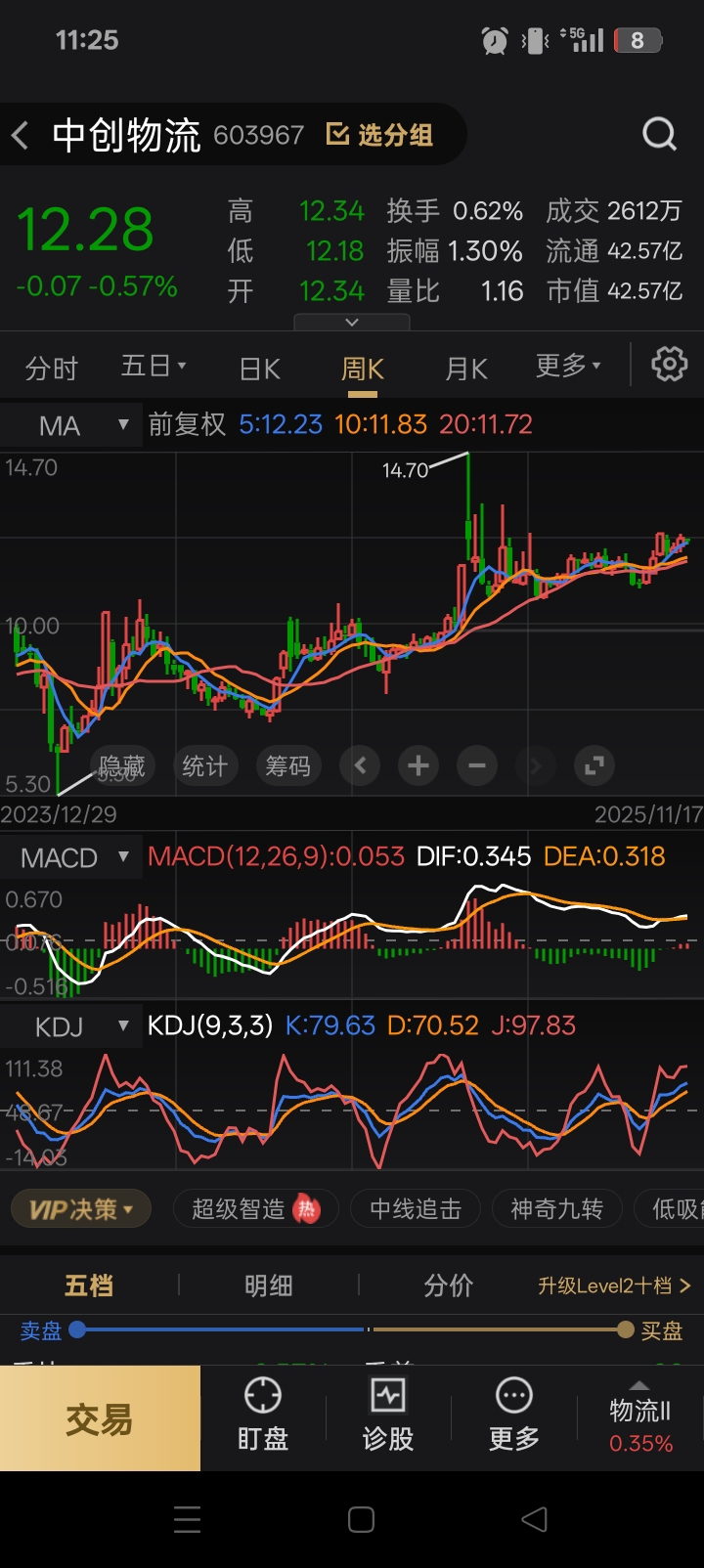Zoom in chart with plus icon
Image resolution: width=704 pixels, height=1568 pixels.
coord(418,765)
